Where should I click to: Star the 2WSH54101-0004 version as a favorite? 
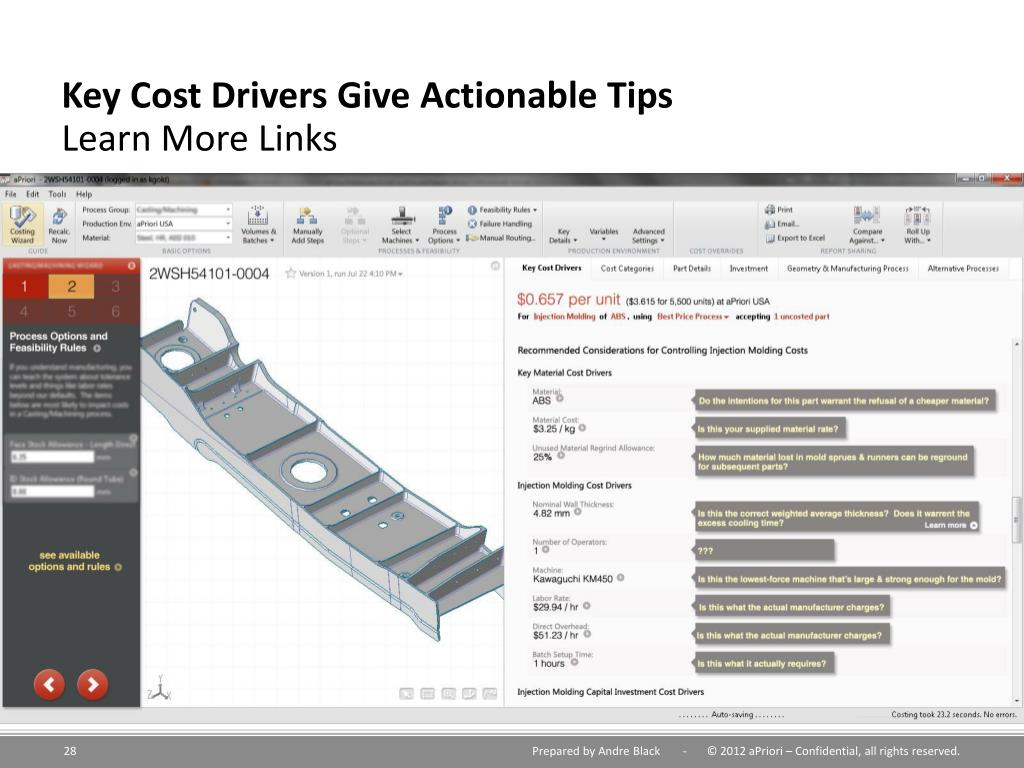pos(291,274)
